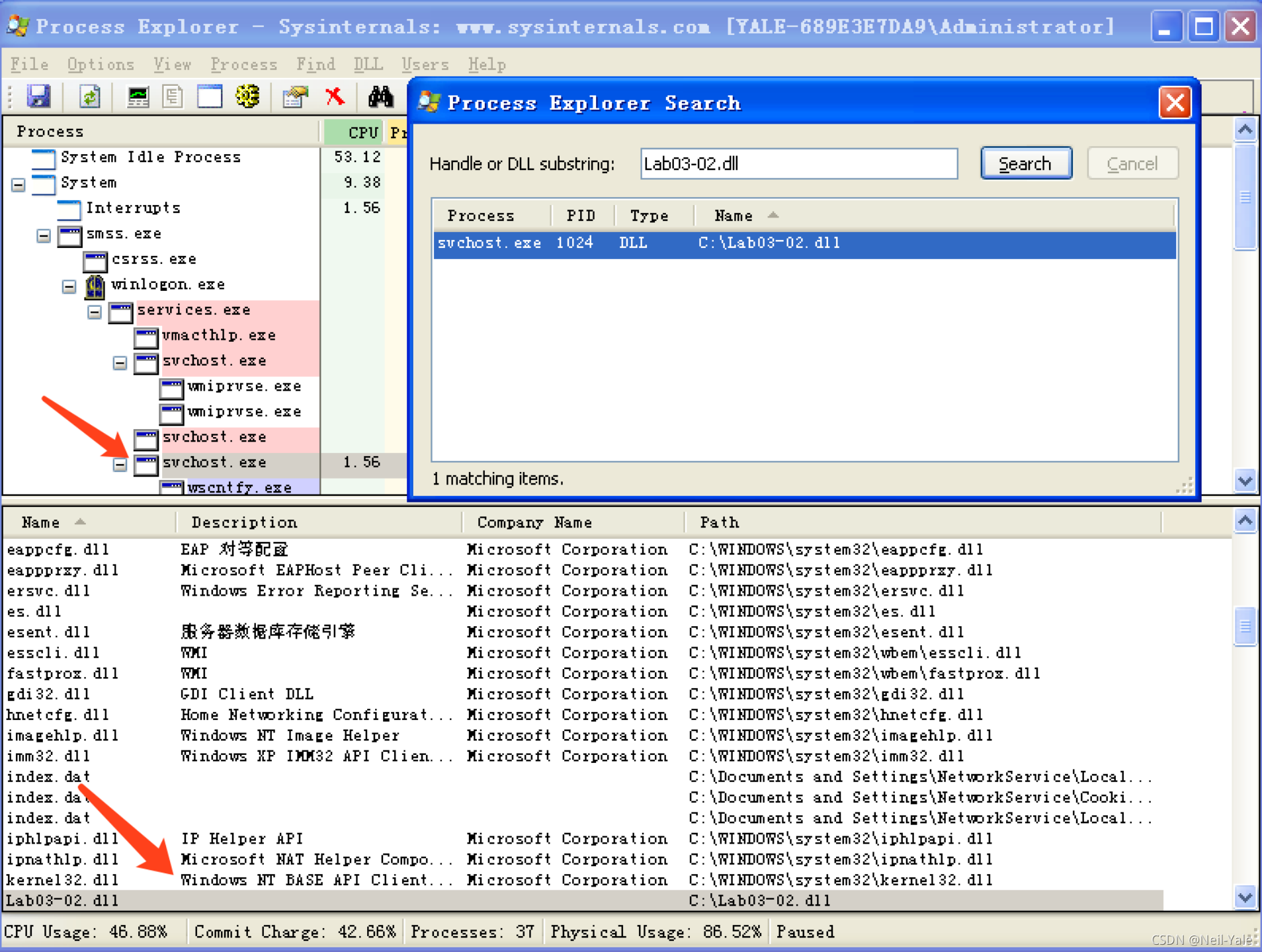Image resolution: width=1262 pixels, height=952 pixels.
Task: Click the Process Explorer title bar icon
Action: coord(18,26)
